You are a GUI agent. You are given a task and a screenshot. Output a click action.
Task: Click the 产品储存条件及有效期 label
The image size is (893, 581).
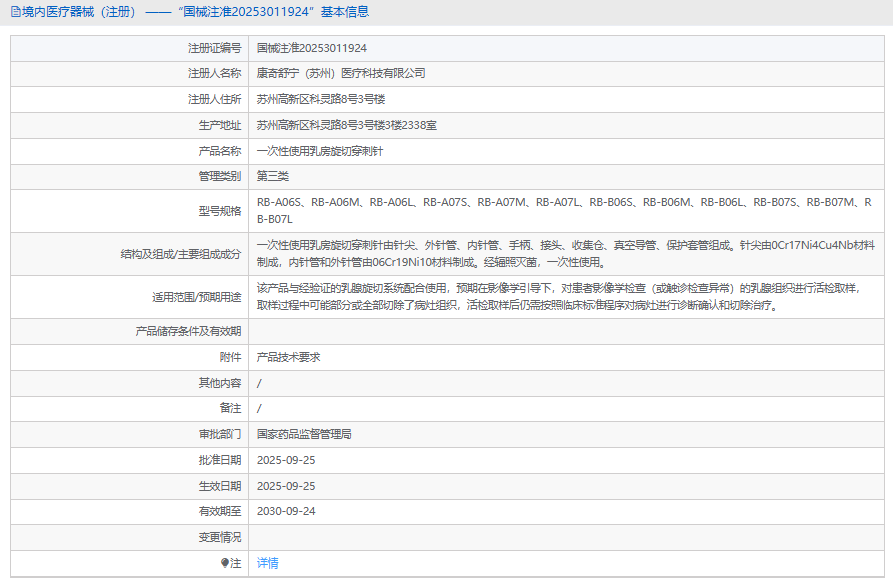[x=188, y=332]
